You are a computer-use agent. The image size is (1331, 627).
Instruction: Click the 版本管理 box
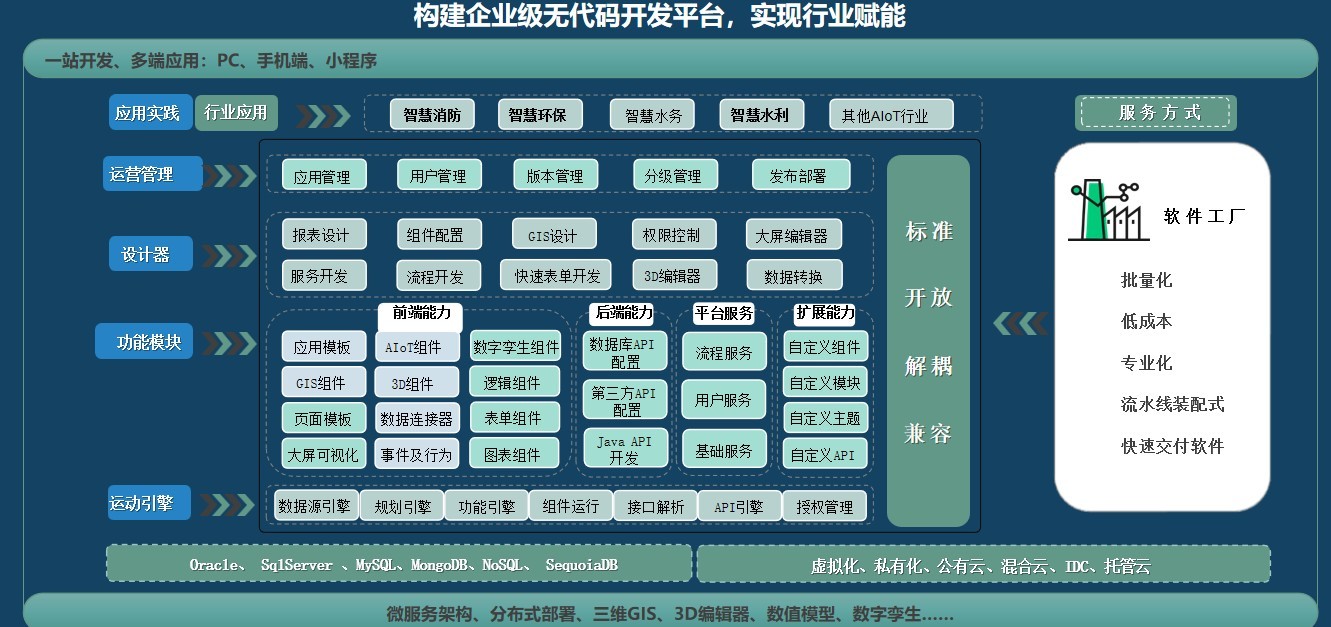[555, 175]
